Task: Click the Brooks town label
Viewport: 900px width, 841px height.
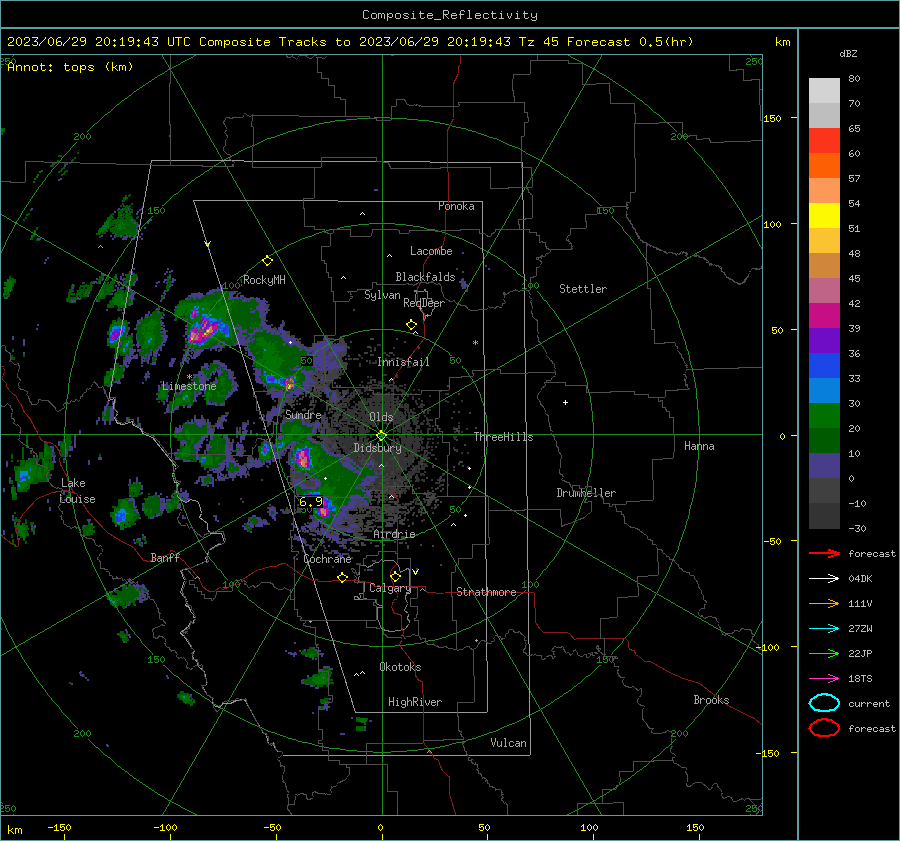Action: pyautogui.click(x=711, y=700)
